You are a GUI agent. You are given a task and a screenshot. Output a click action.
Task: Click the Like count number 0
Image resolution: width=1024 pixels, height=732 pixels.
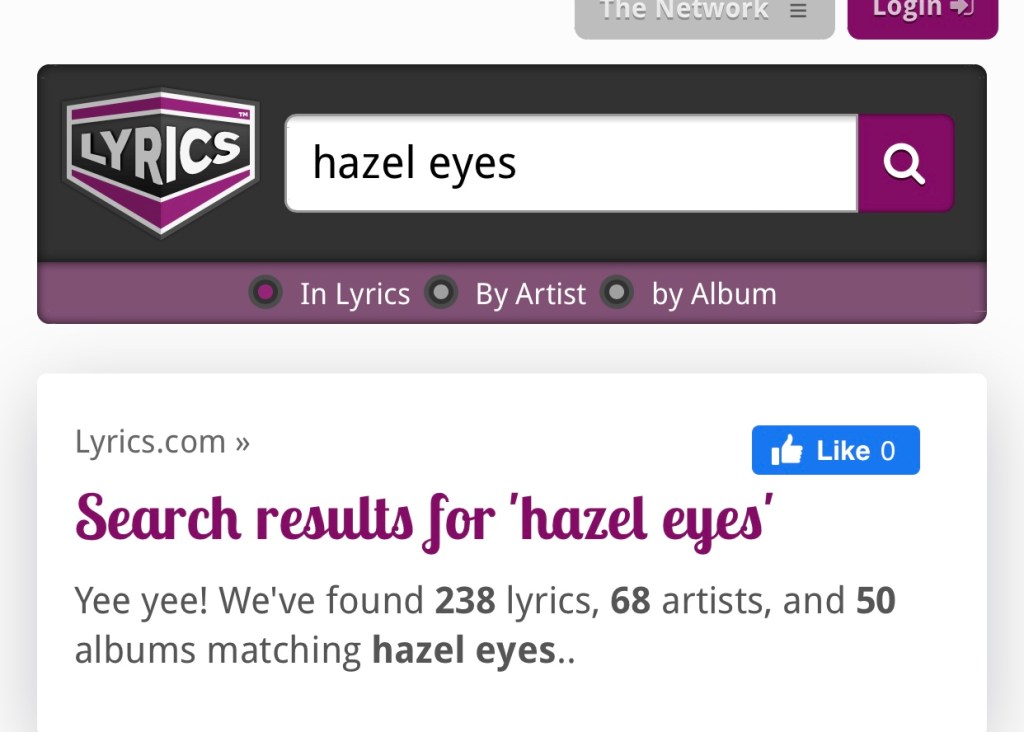pos(887,451)
